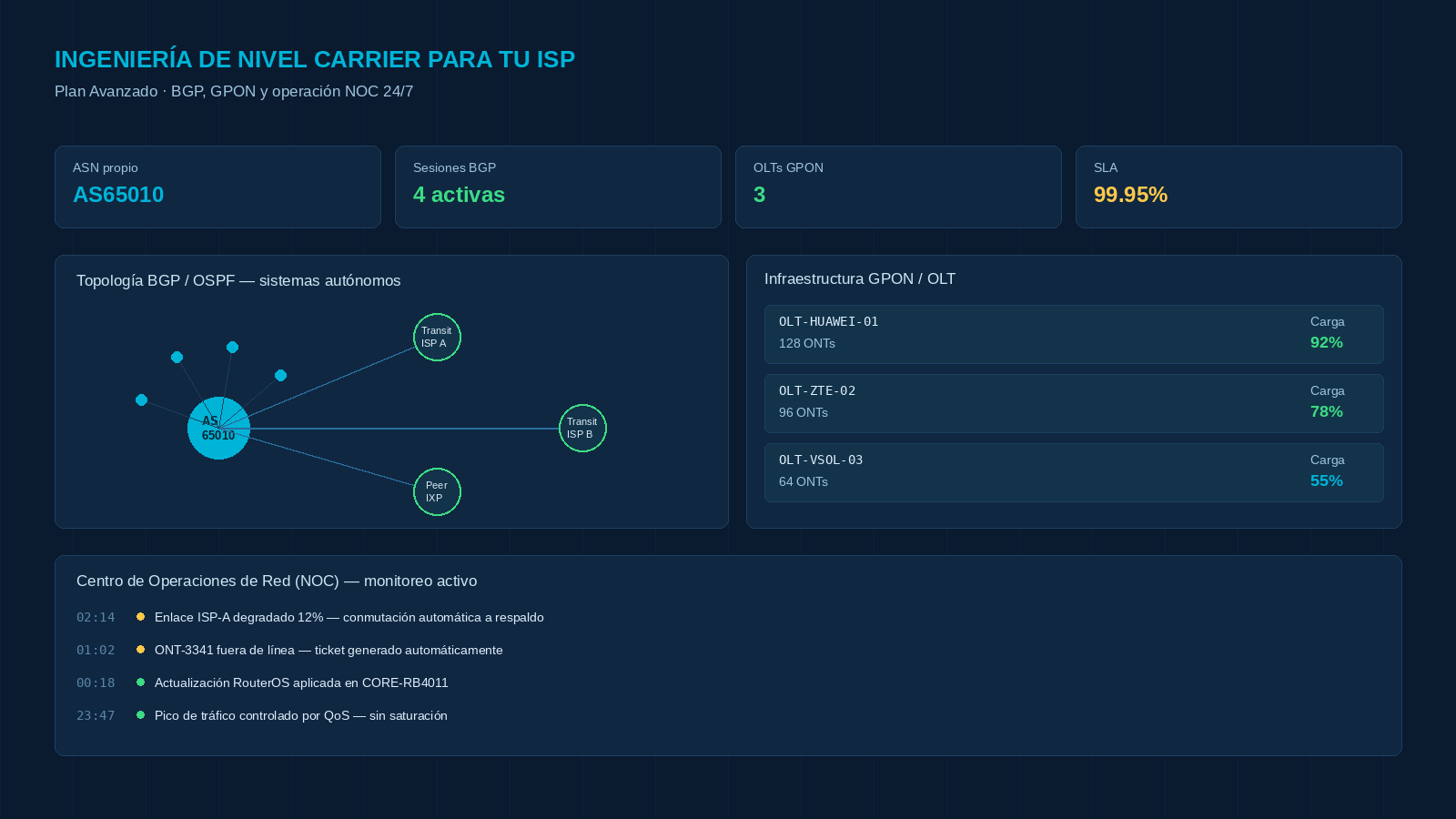
Task: Select the OLT-ZTE-02 row
Action: click(x=1074, y=403)
